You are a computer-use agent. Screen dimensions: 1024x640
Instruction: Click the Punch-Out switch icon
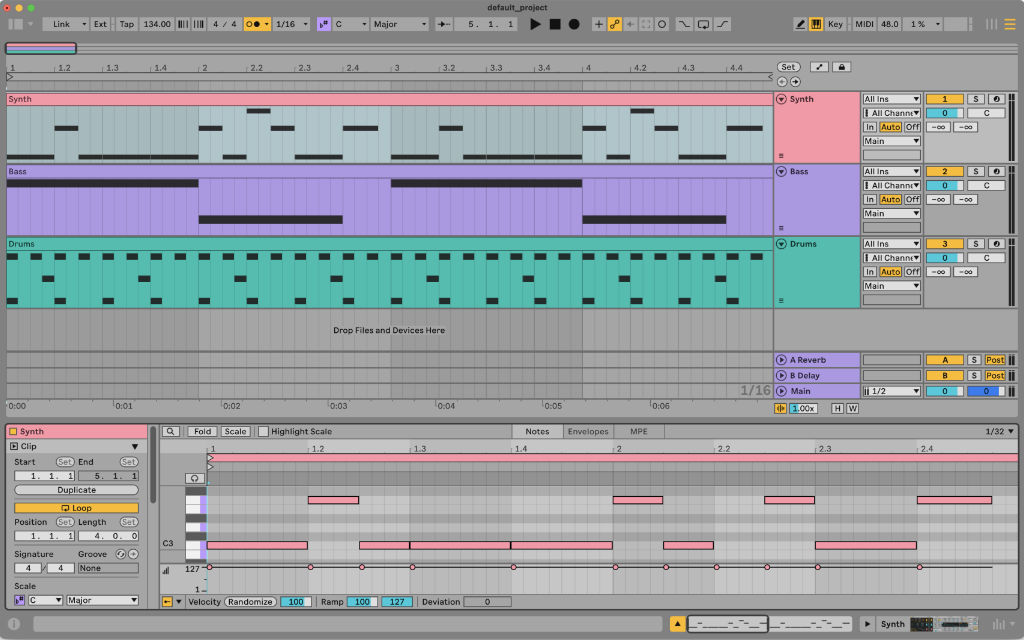[722, 24]
